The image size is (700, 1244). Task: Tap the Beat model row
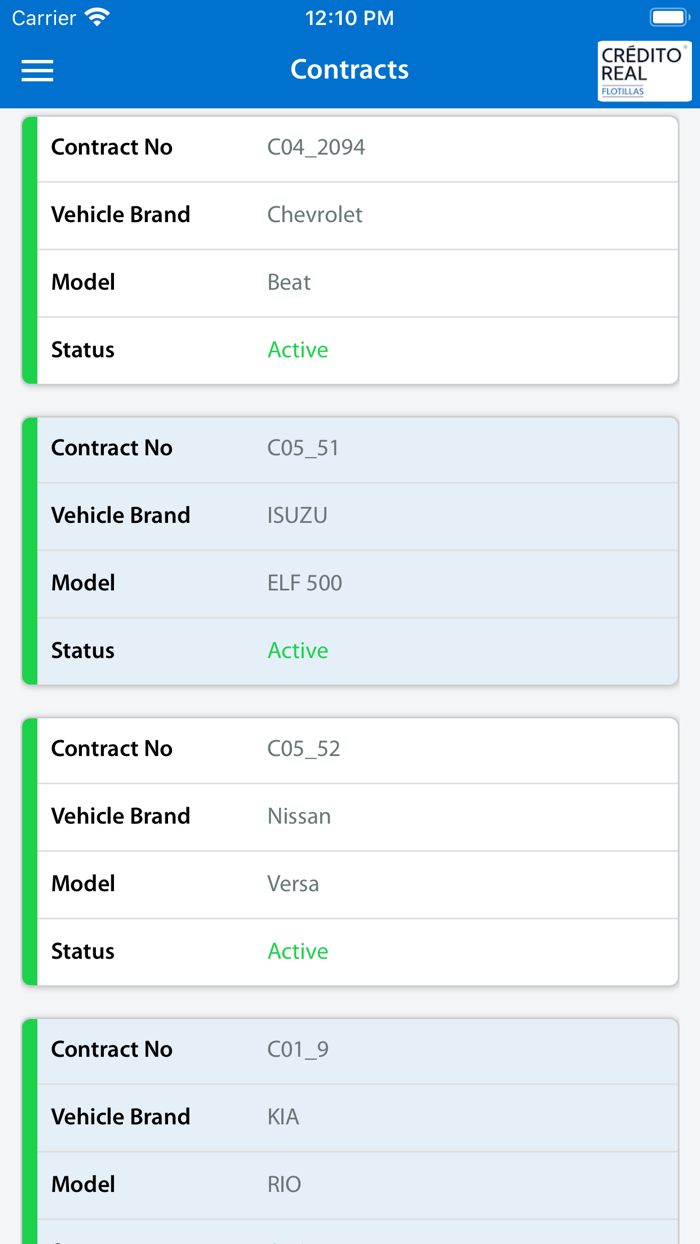[x=289, y=283]
